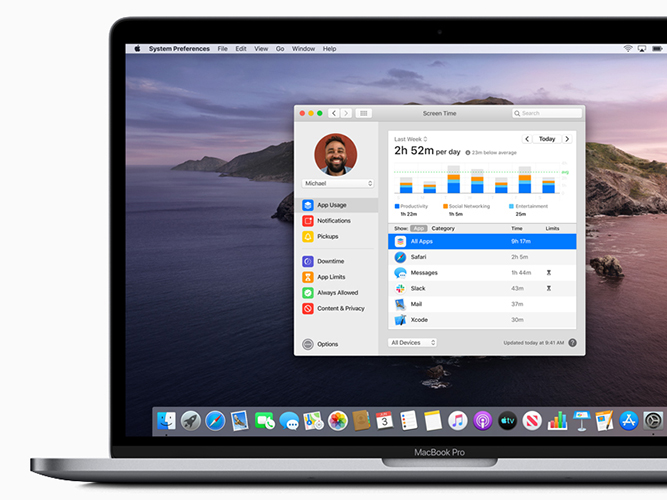Select the Notifications sidebar icon
The width and height of the screenshot is (667, 500).
coord(308,221)
